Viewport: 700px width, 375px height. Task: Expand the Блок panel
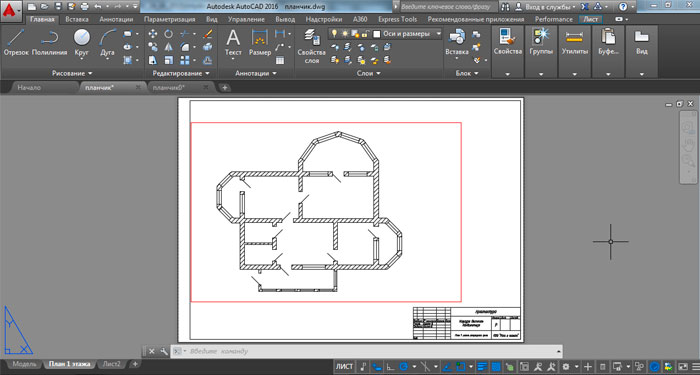pos(467,73)
